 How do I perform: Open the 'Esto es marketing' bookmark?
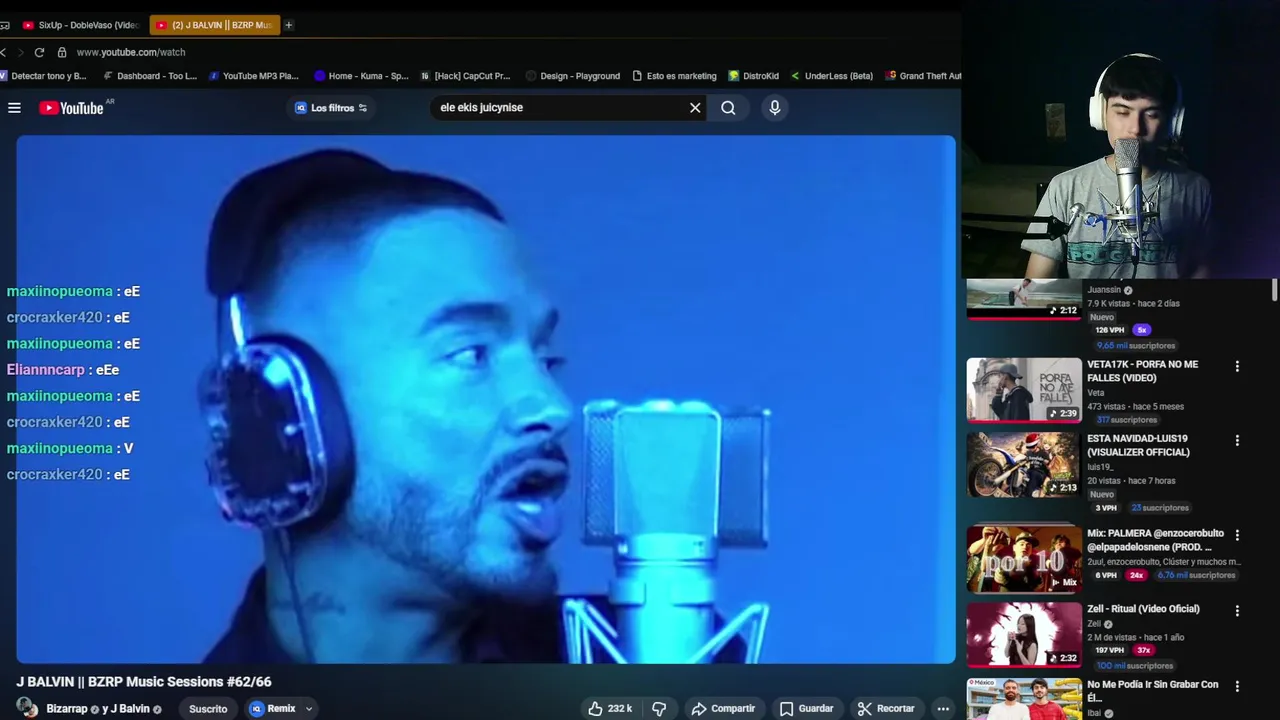(x=675, y=76)
